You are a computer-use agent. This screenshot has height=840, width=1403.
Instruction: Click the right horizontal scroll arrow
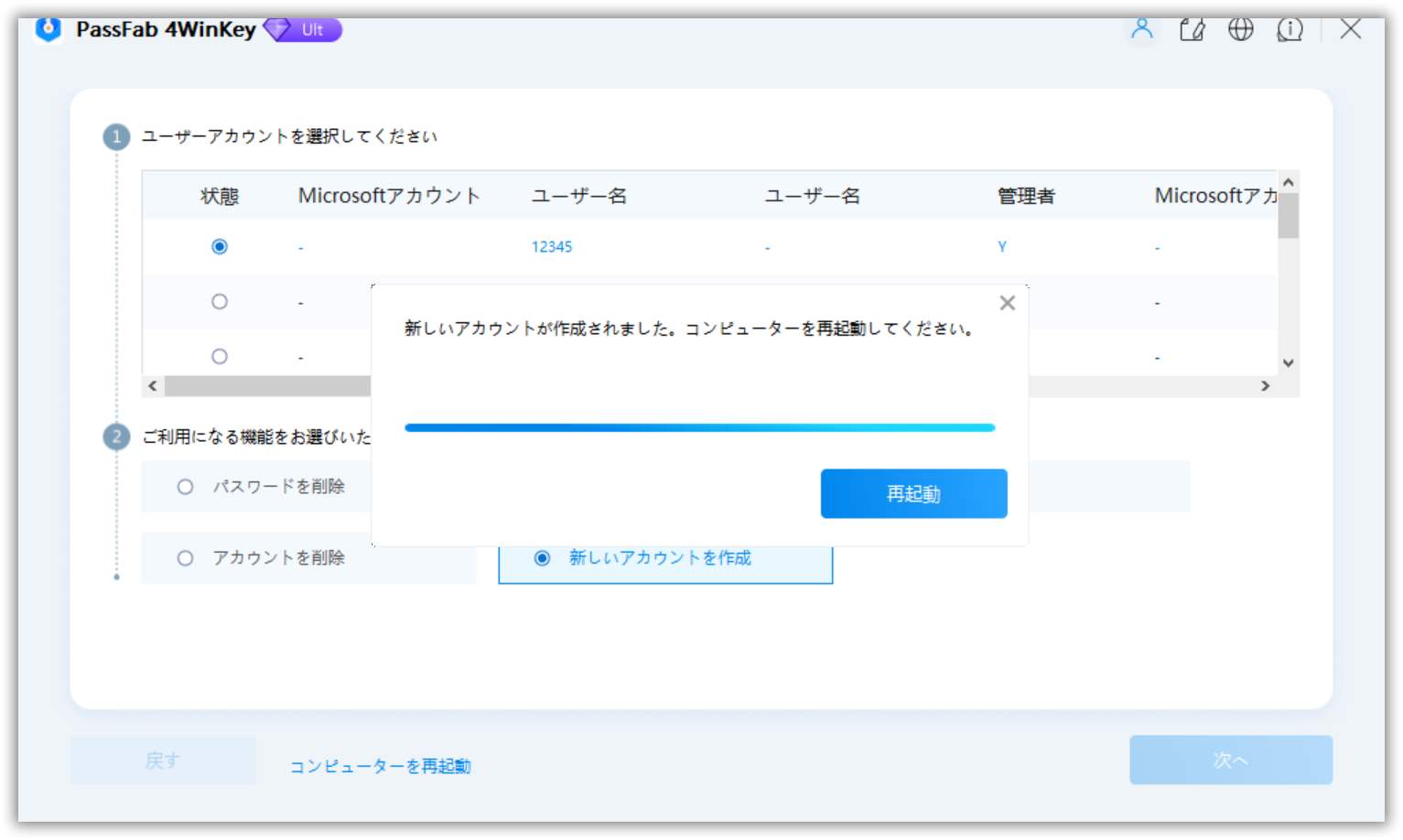pyautogui.click(x=1267, y=385)
